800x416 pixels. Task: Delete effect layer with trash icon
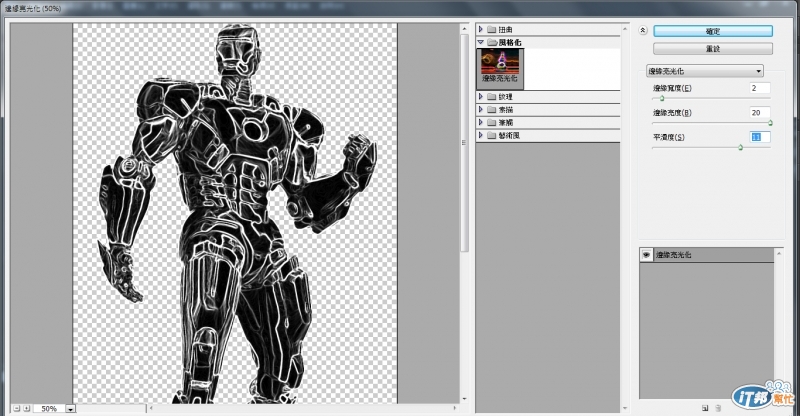pos(718,408)
